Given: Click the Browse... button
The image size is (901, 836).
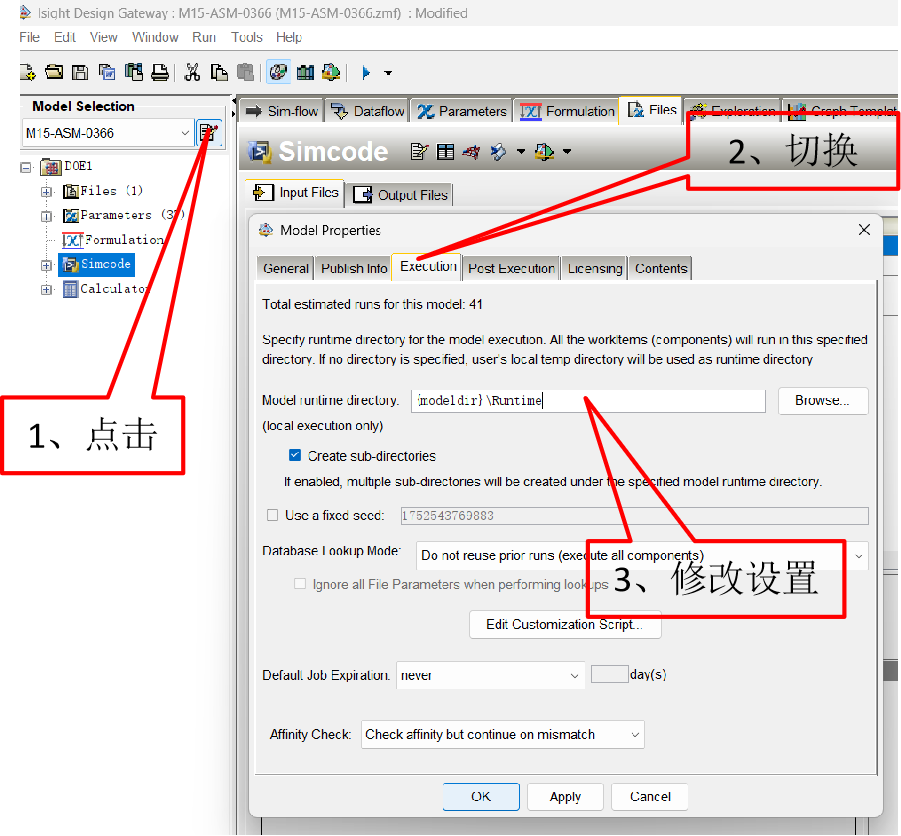Looking at the screenshot, I should pyautogui.click(x=822, y=401).
